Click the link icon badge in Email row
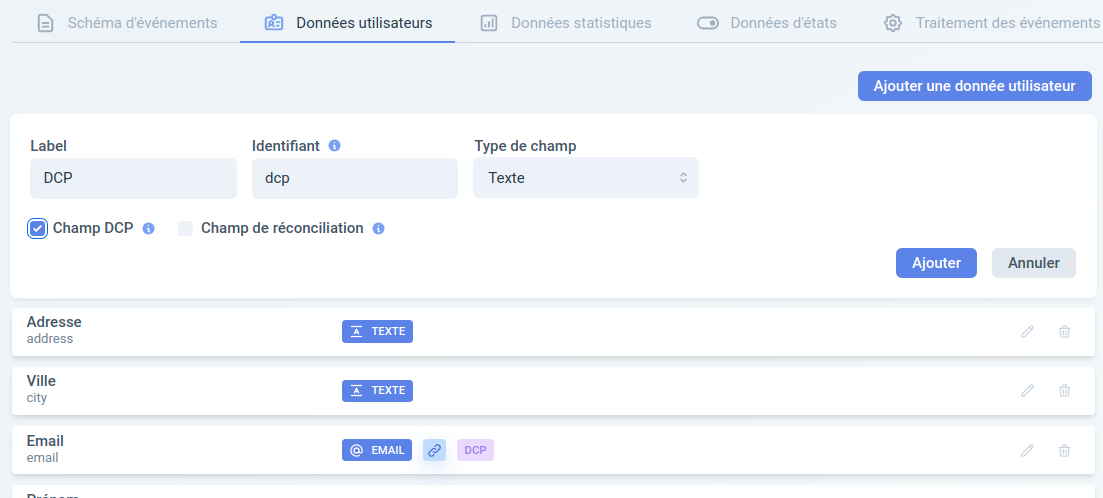1103x498 pixels. coord(435,450)
